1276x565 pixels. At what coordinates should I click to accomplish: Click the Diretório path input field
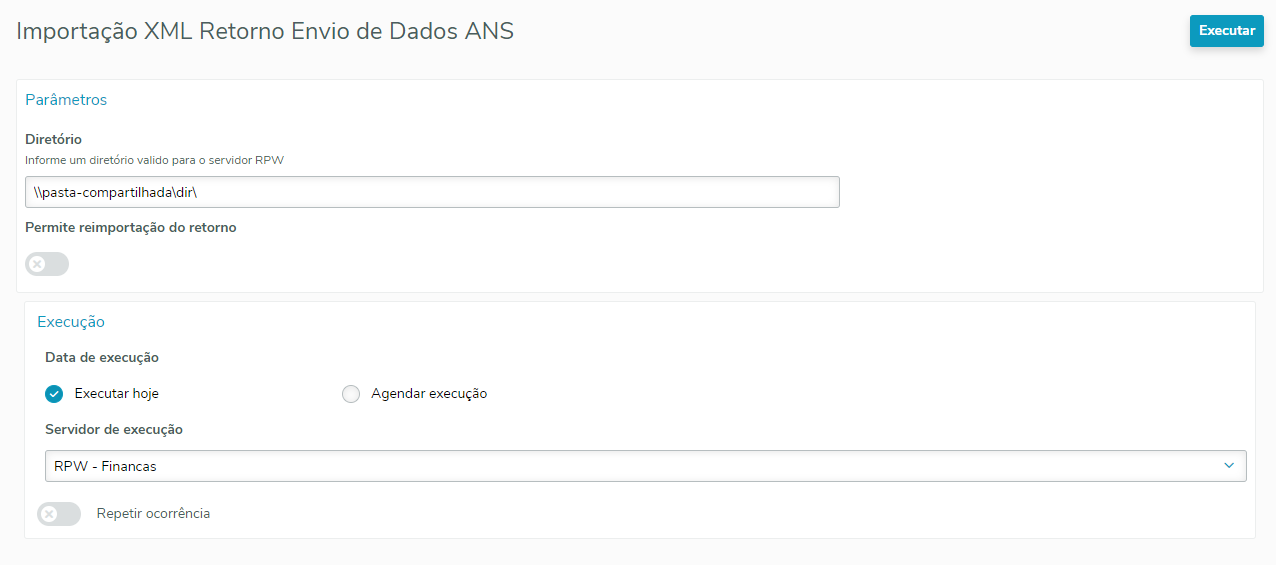(x=432, y=192)
